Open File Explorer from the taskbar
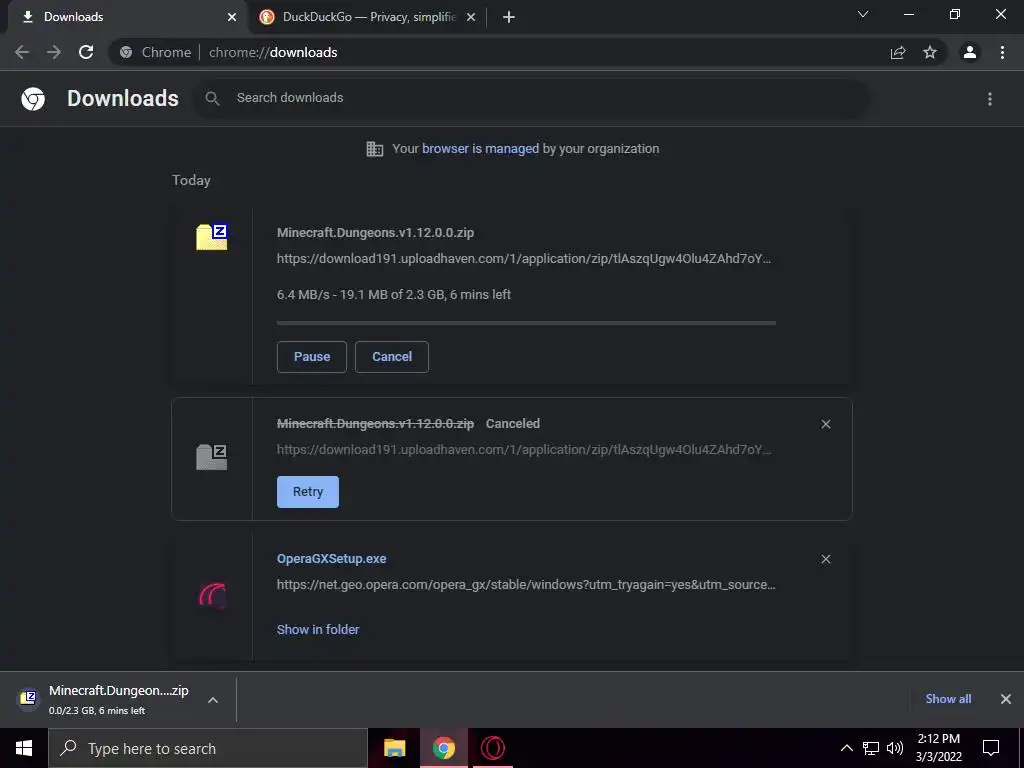 pyautogui.click(x=394, y=748)
